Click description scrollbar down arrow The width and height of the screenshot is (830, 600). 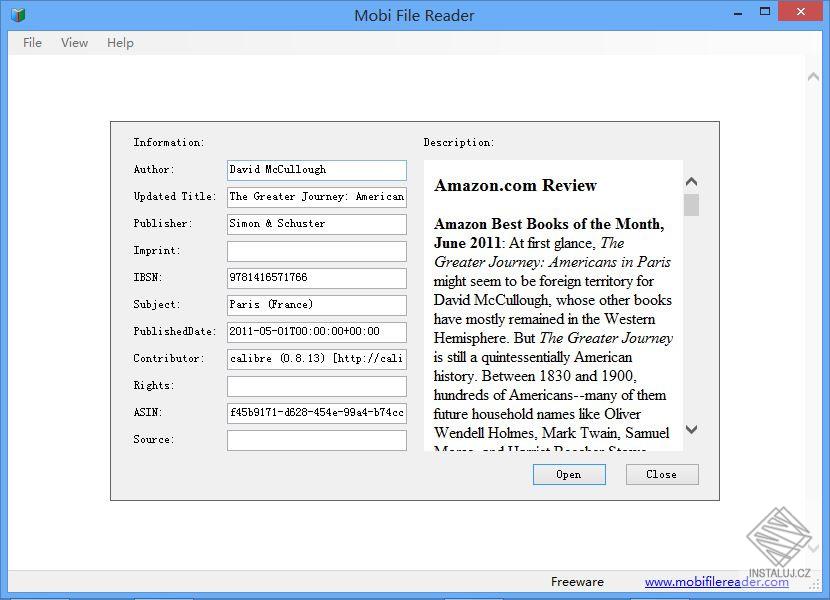tap(691, 429)
